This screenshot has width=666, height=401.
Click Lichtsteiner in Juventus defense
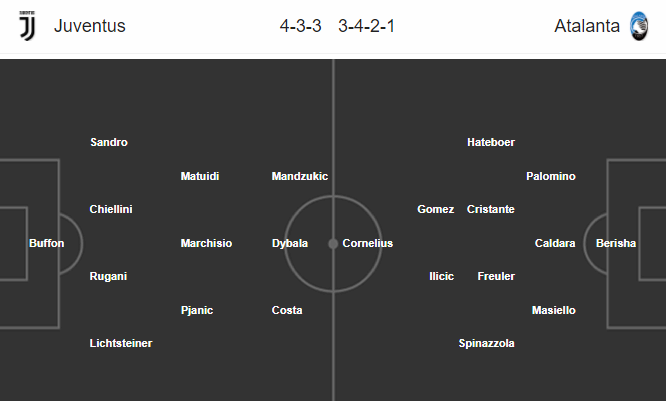[121, 343]
